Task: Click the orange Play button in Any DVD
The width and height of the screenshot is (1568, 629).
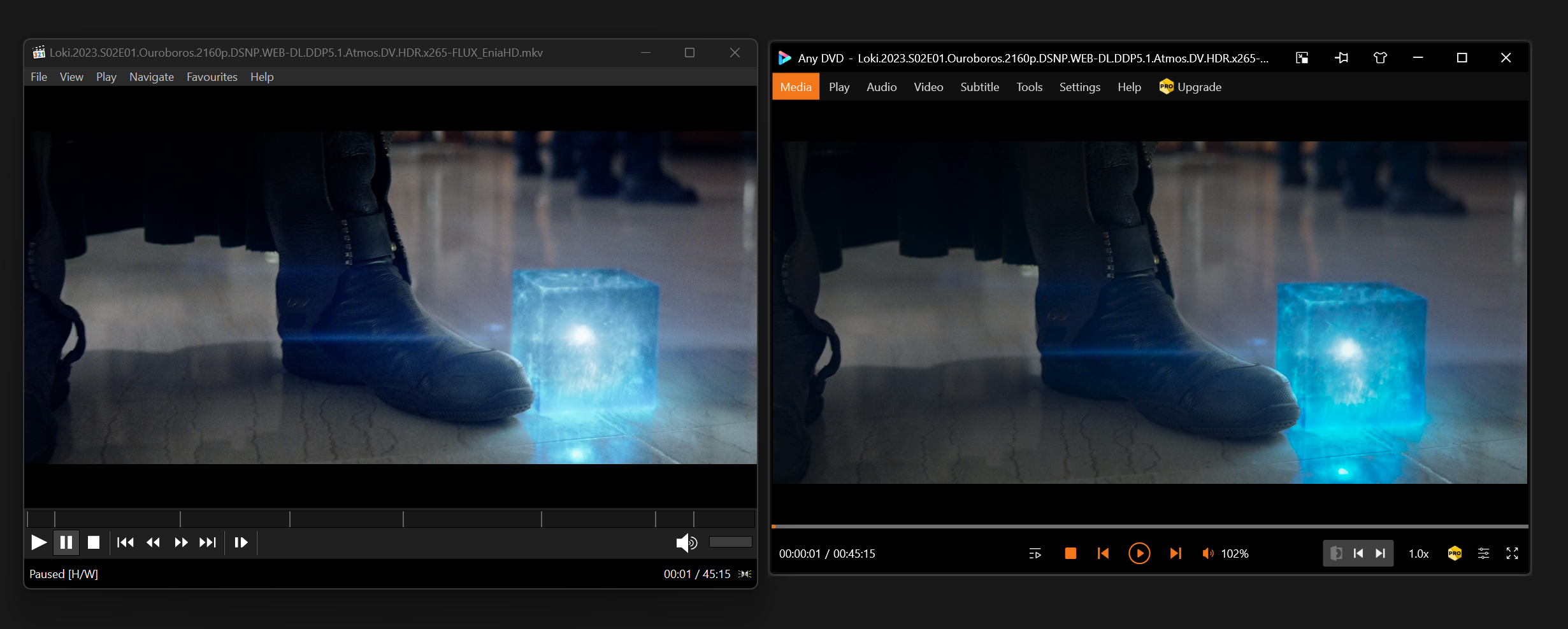Action: tap(1139, 553)
